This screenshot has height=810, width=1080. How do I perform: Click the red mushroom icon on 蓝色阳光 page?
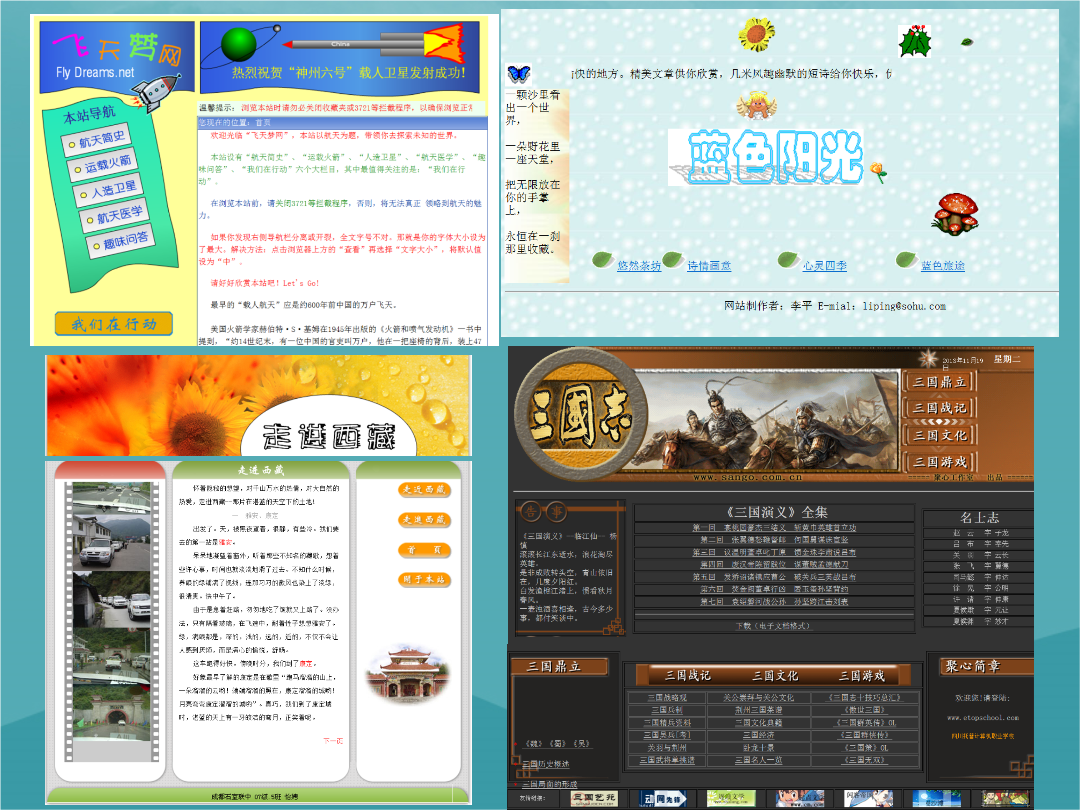955,214
